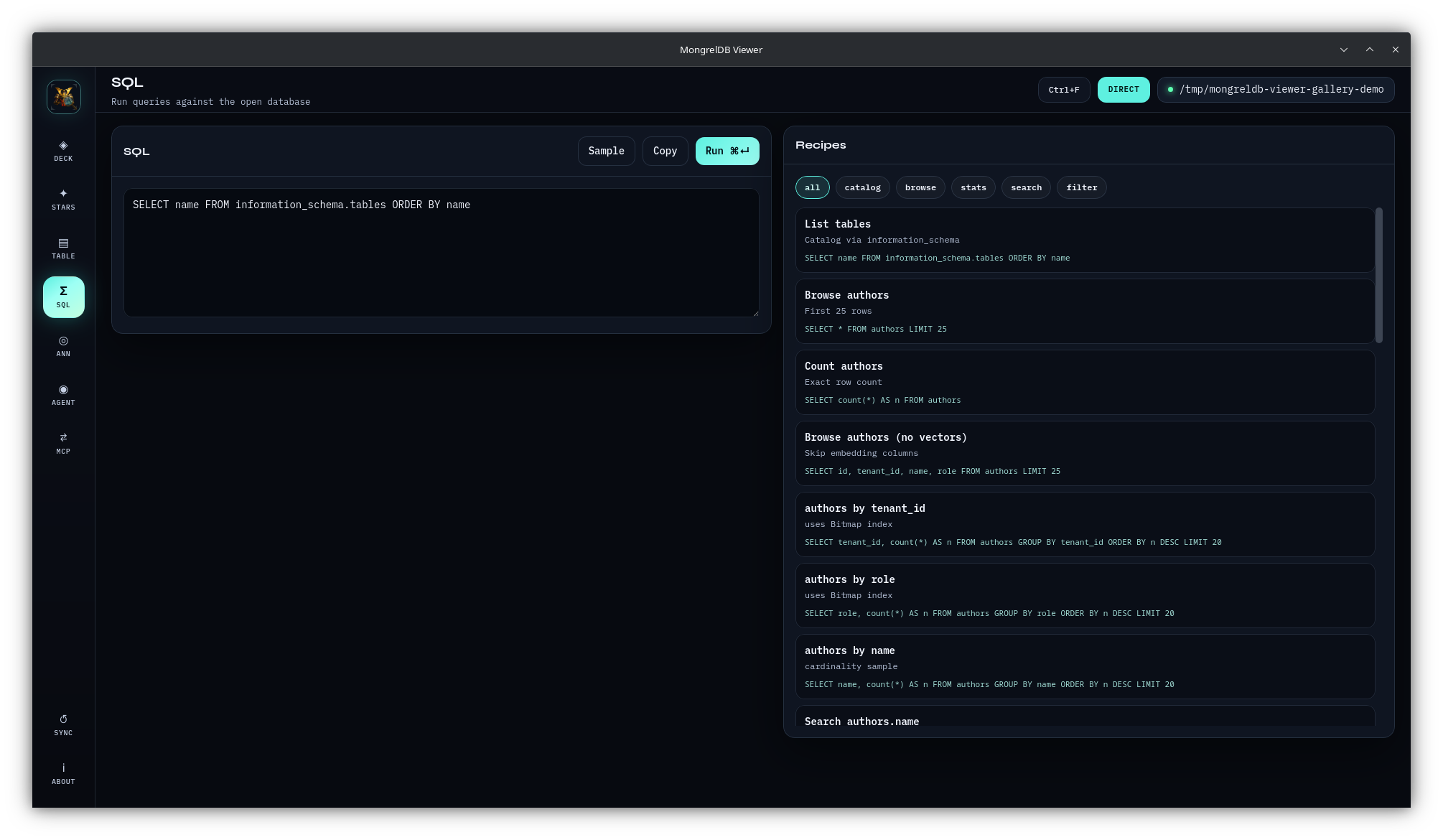The width and height of the screenshot is (1443, 840).
Task: Open the Table view in sidebar
Action: click(x=63, y=248)
